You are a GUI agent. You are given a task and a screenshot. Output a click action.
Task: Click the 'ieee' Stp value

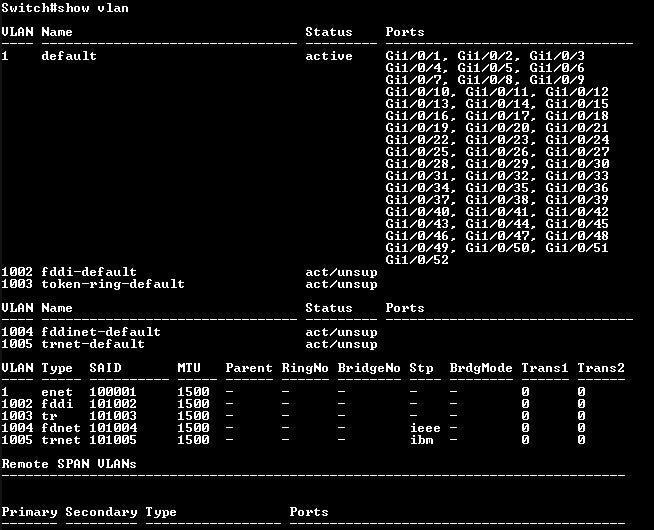click(425, 428)
